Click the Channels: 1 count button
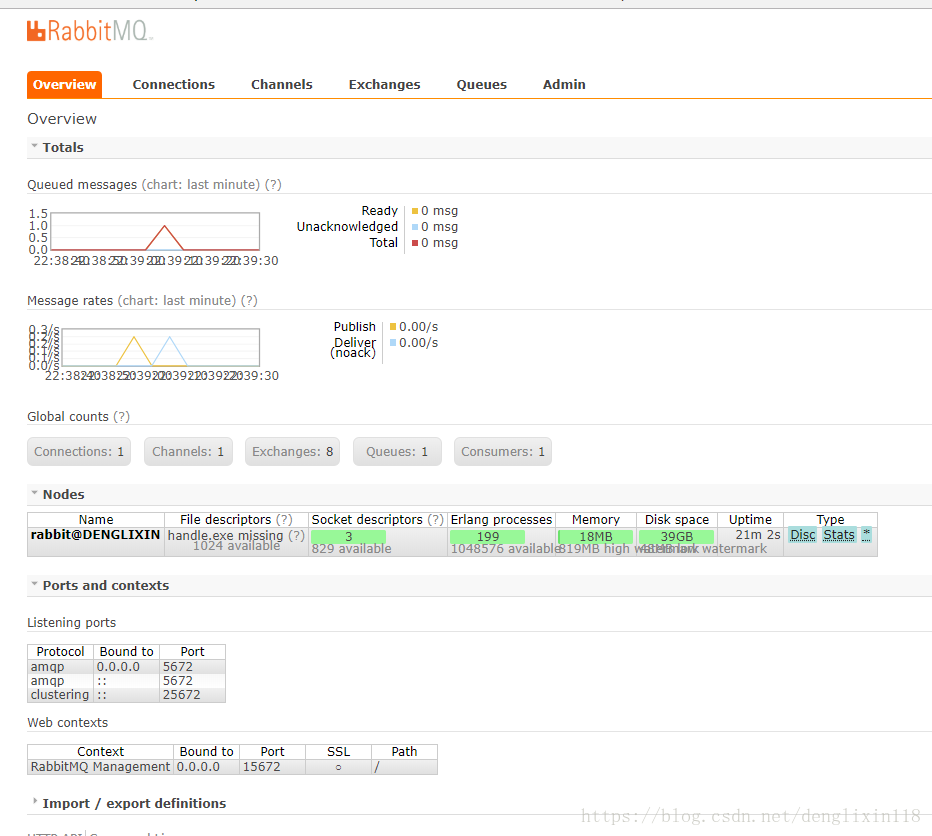Image resolution: width=932 pixels, height=836 pixels. click(x=188, y=452)
